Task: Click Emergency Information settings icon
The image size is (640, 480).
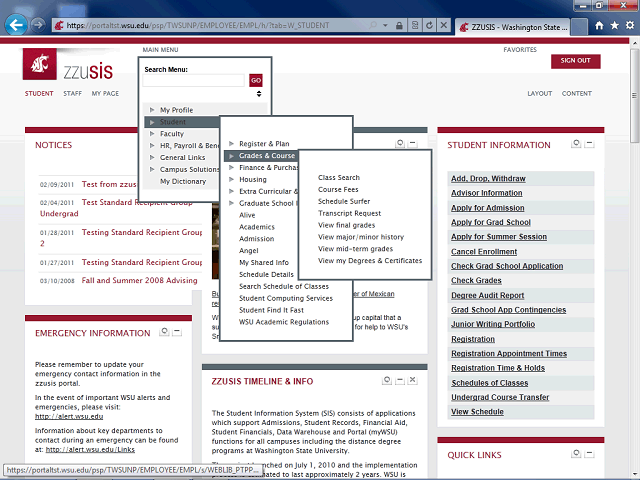Action: [x=164, y=332]
